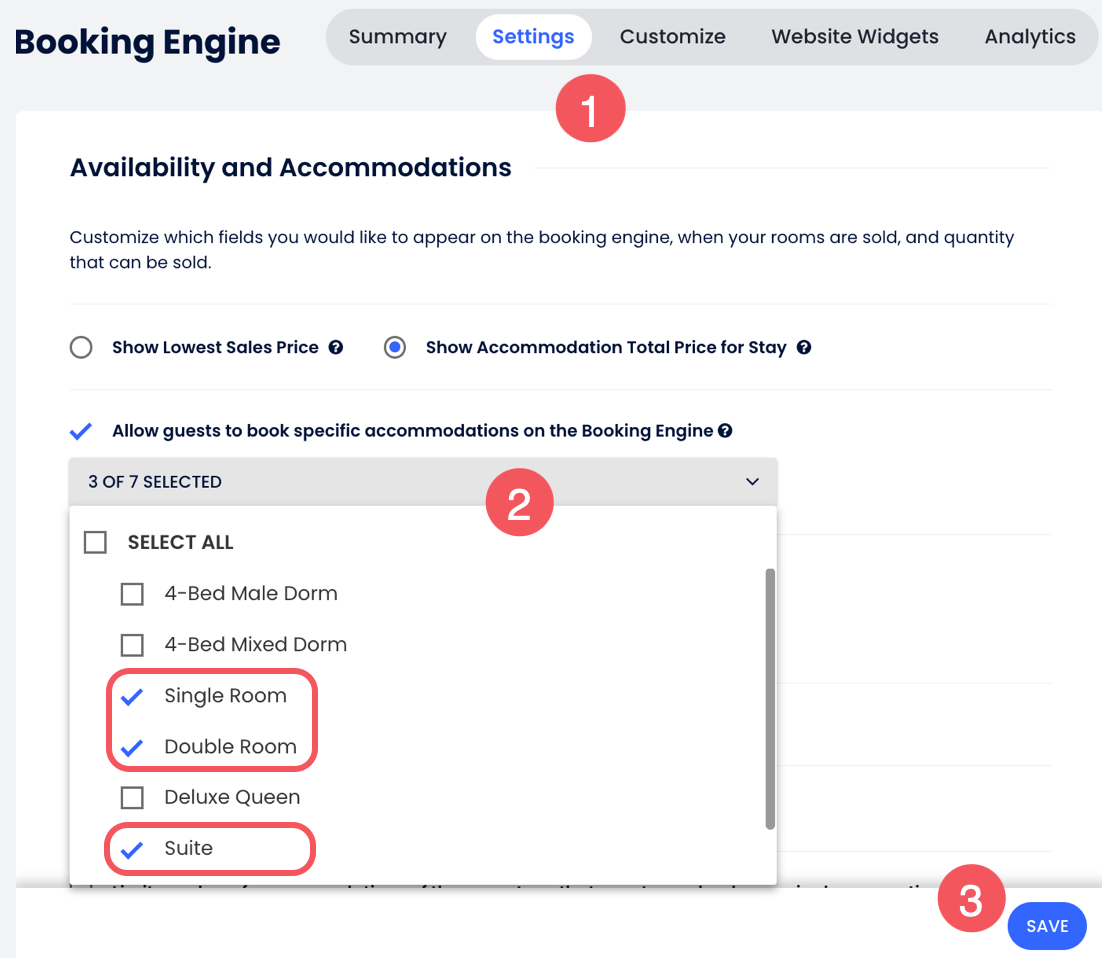Viewport: 1102px width, 958px height.
Task: Uncheck the Suite accommodation
Action: 132,849
